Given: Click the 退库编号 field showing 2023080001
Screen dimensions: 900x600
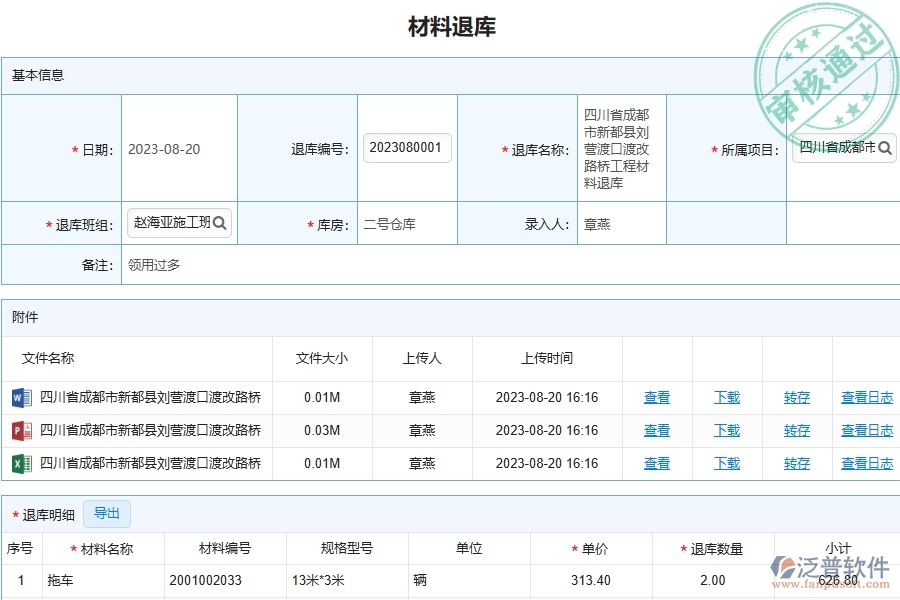Looking at the screenshot, I should [x=405, y=147].
